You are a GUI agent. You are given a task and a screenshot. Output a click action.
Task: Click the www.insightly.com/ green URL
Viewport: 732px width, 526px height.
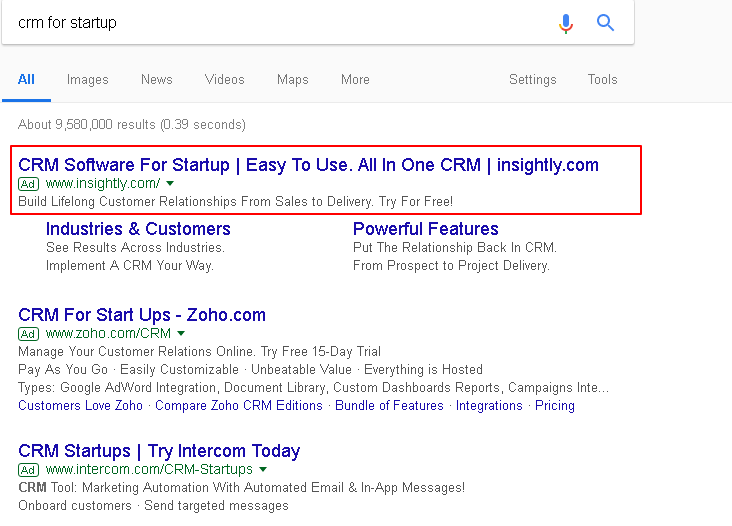[x=103, y=183]
